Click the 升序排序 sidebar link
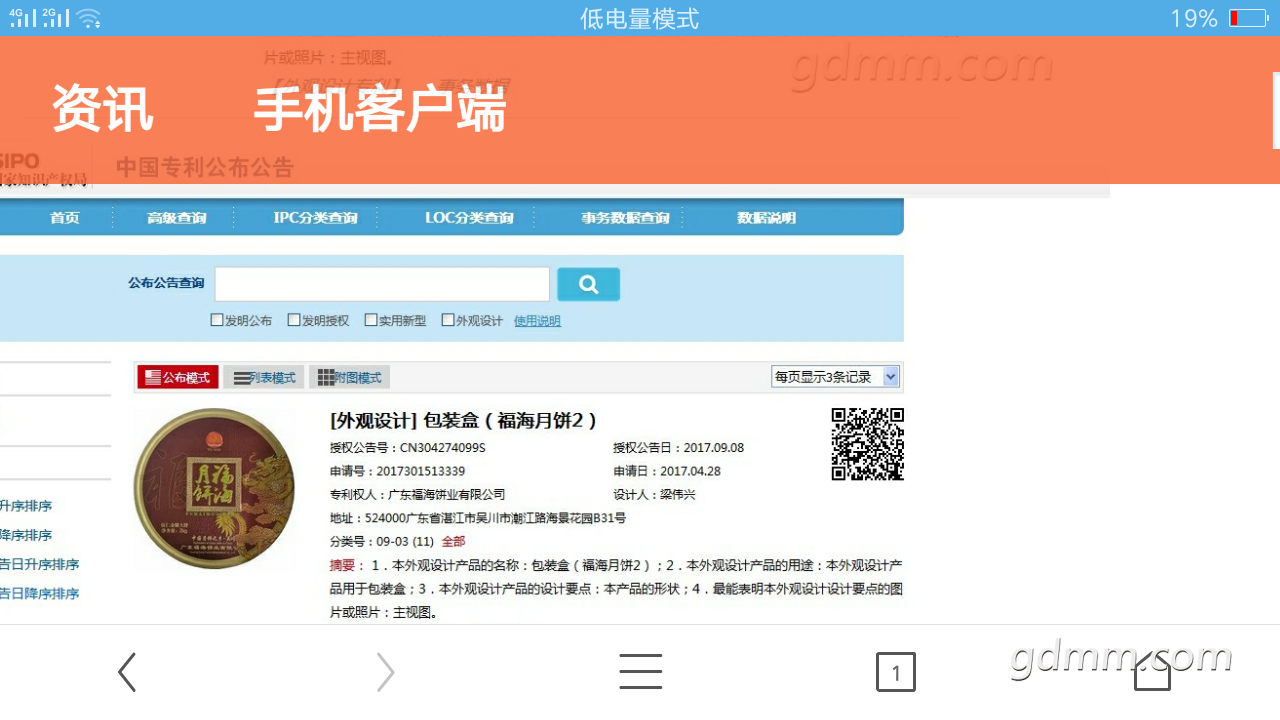Viewport: 1280px width, 720px height. coord(26,506)
